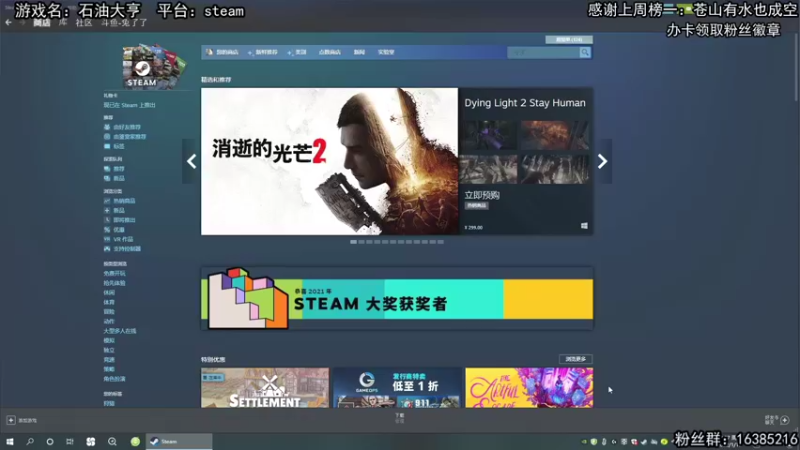Click the 即将推出 upcoming icon
This screenshot has width=800, height=450.
(x=107, y=220)
